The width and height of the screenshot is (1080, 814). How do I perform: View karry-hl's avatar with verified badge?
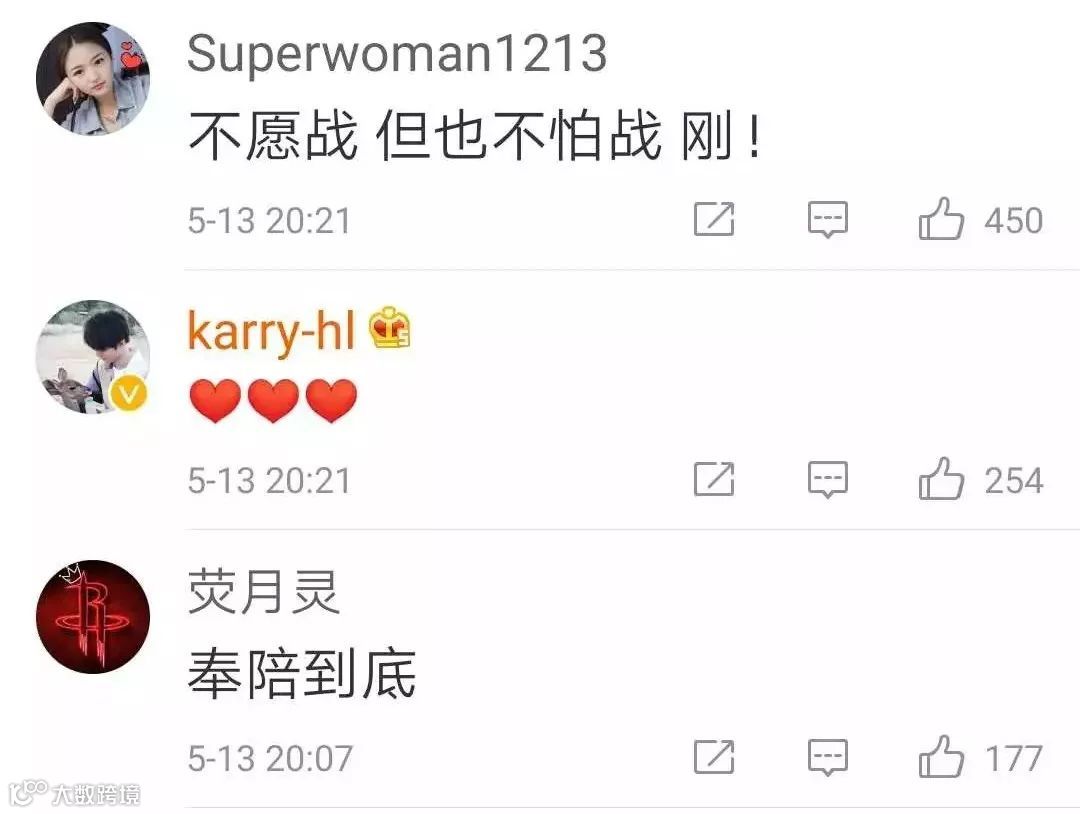[x=93, y=357]
